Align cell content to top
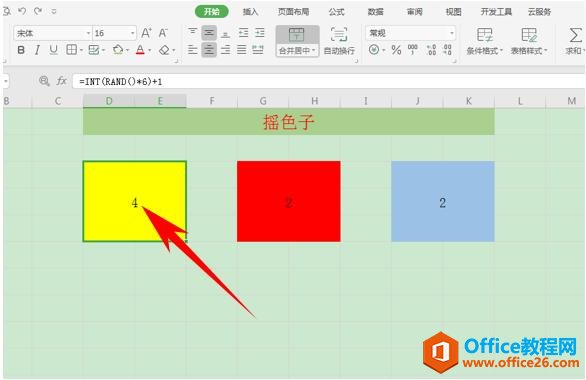The width and height of the screenshot is (586, 380). pos(192,33)
